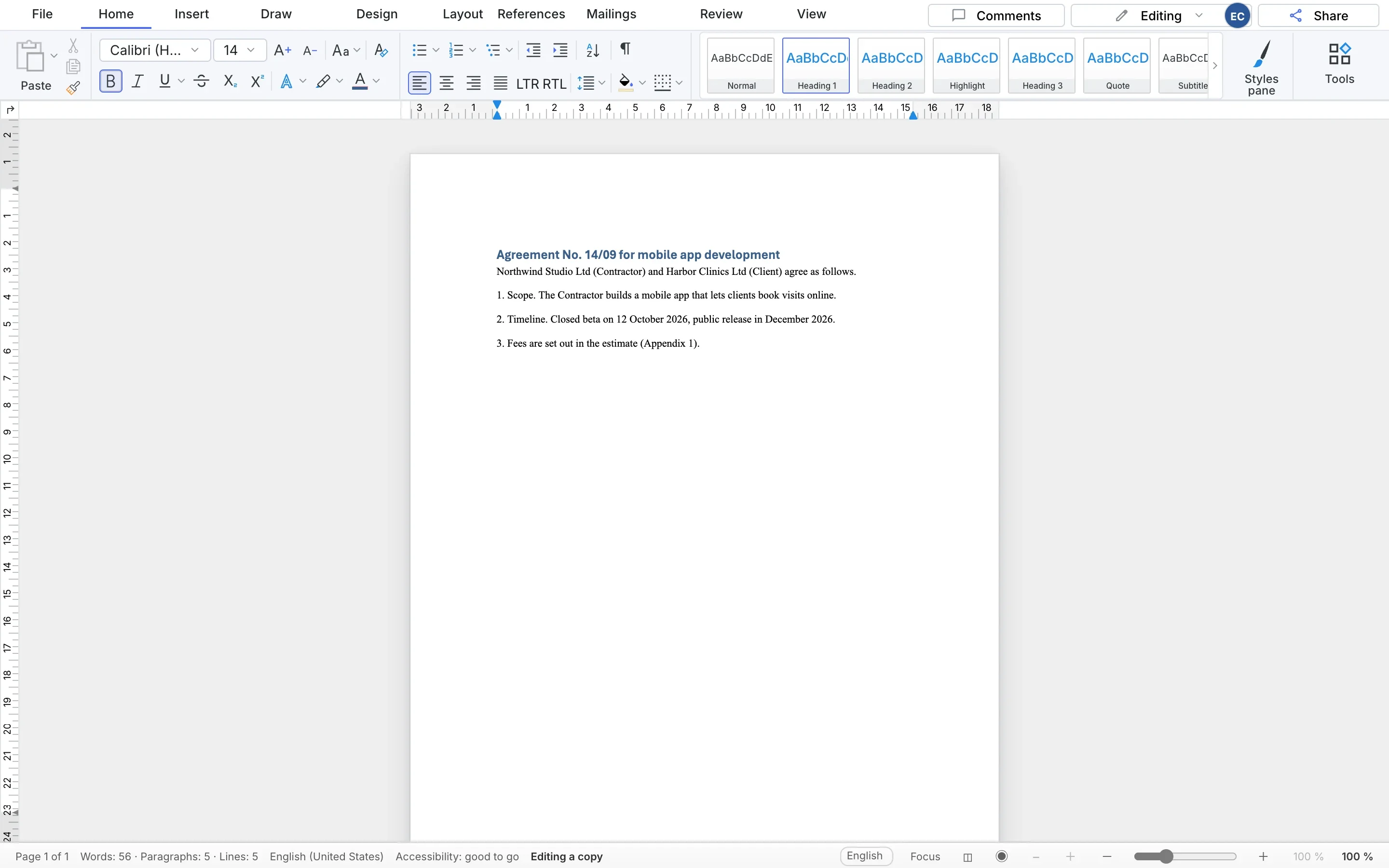The image size is (1389, 868).
Task: Click the page layout view icon in status bar
Action: pyautogui.click(x=967, y=856)
